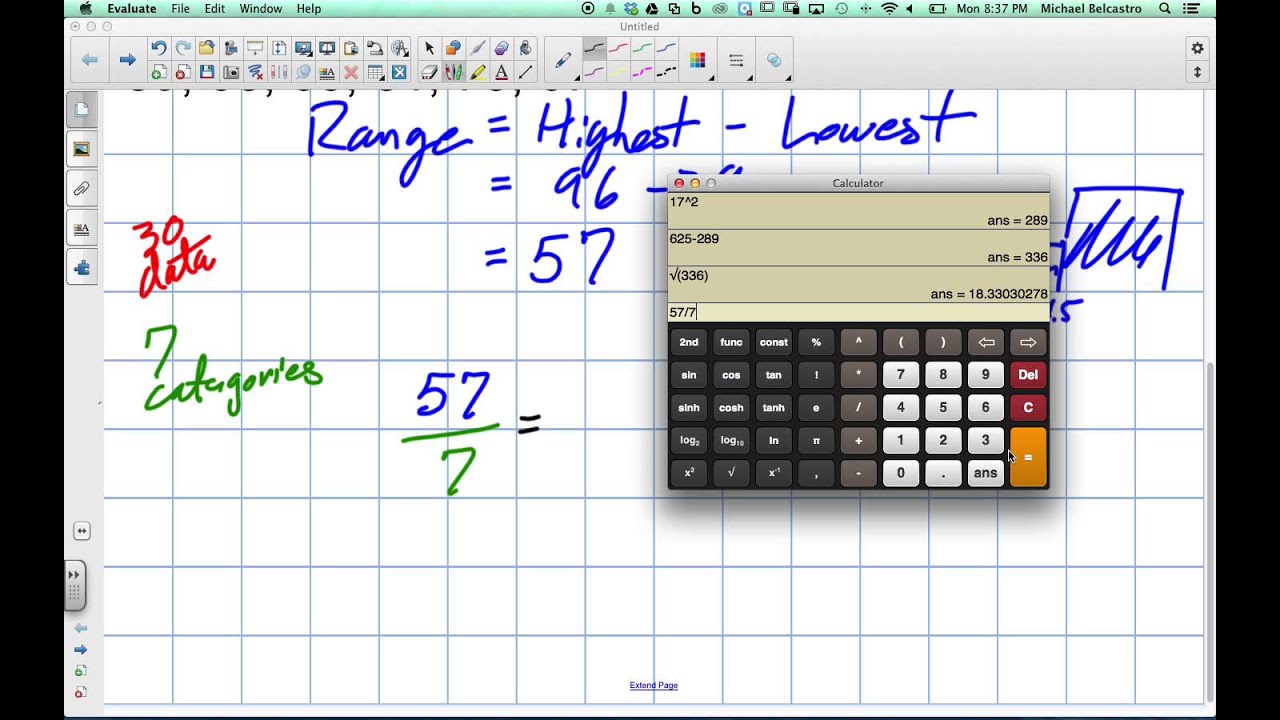Image resolution: width=1280 pixels, height=720 pixels.
Task: Open the Page Sorter sidebar tab
Action: click(x=82, y=108)
